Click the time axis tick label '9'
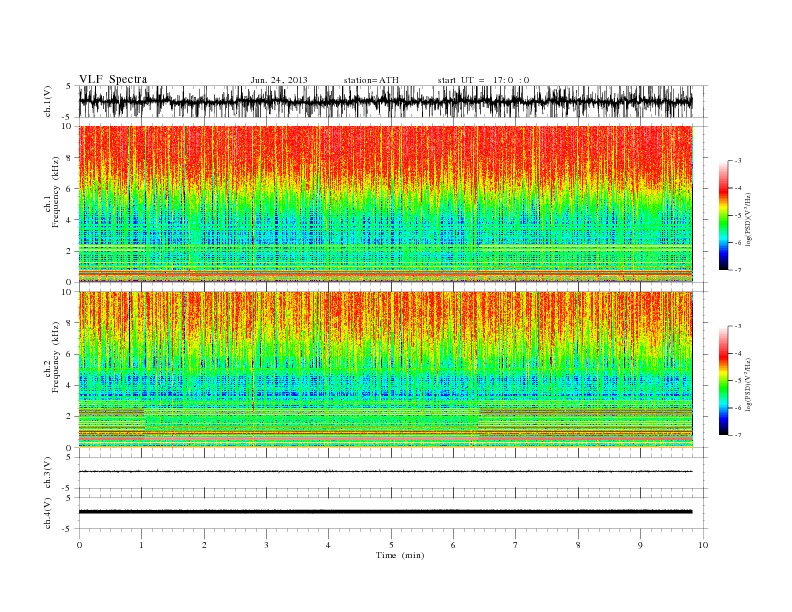Viewport: 792px width, 612px height. [640, 545]
